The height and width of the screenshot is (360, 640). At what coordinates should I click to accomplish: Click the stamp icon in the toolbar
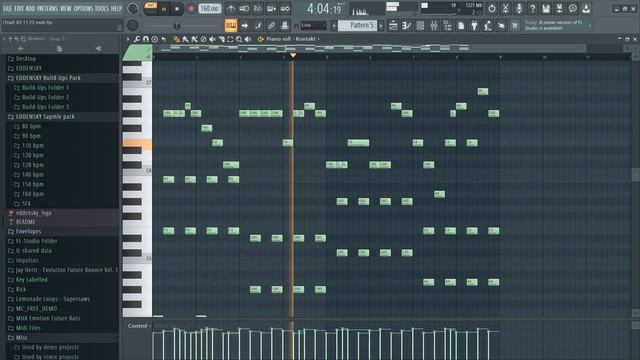point(285,26)
